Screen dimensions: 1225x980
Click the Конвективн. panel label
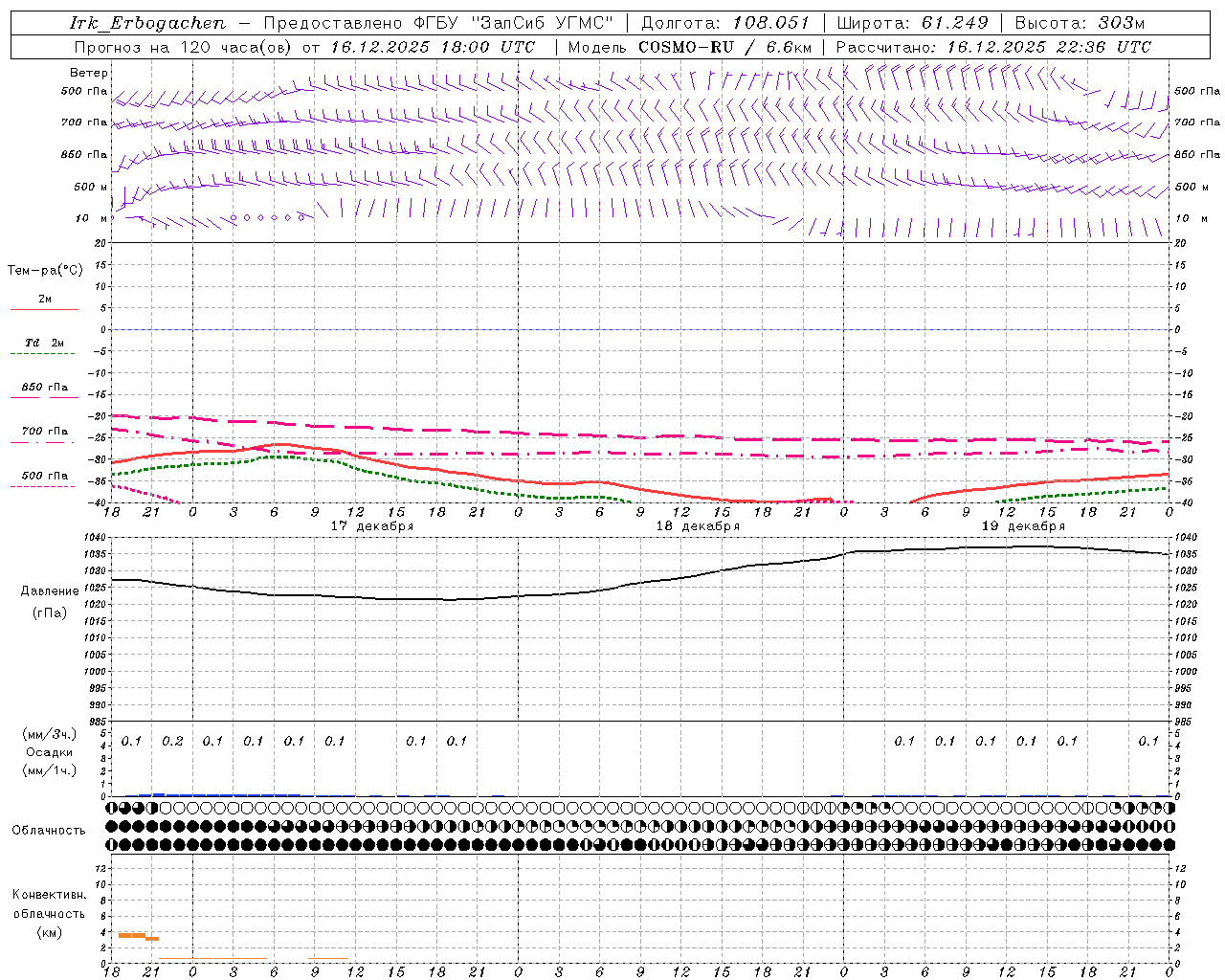click(49, 895)
